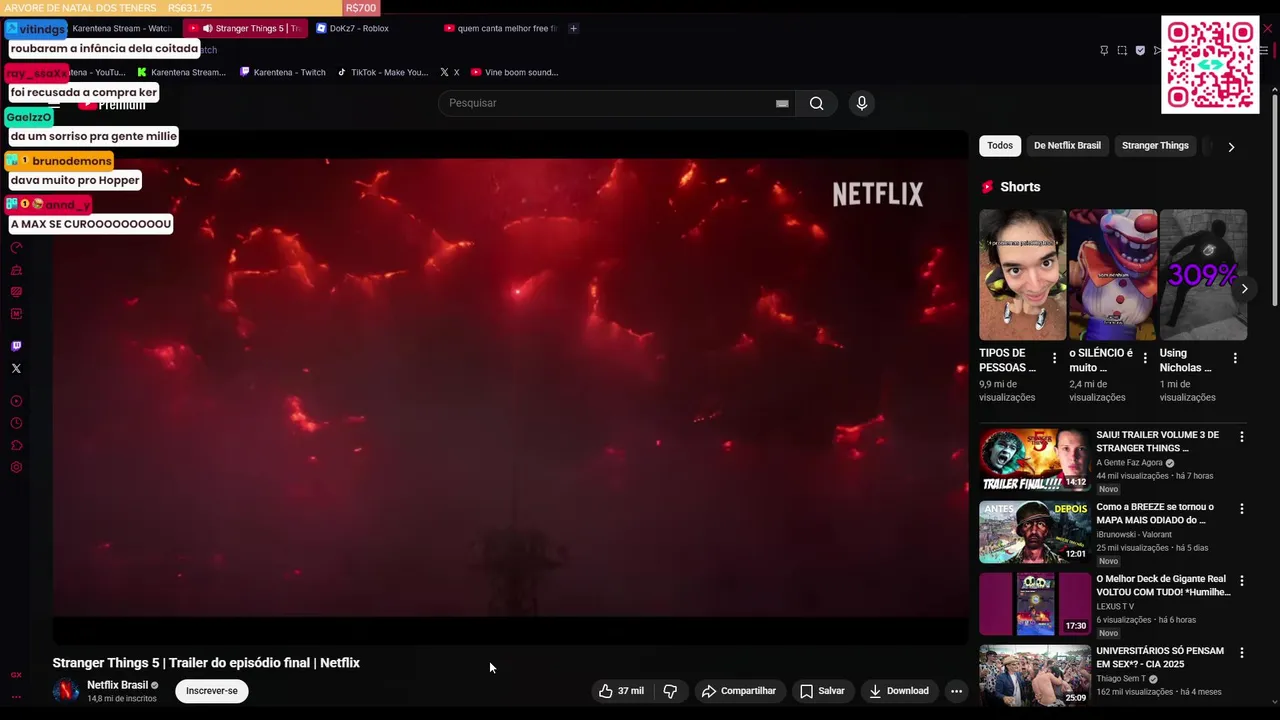Viewport: 1280px width, 720px height.
Task: Open options menu for Melhor Deck de Gigante Real video
Action: tap(1242, 581)
